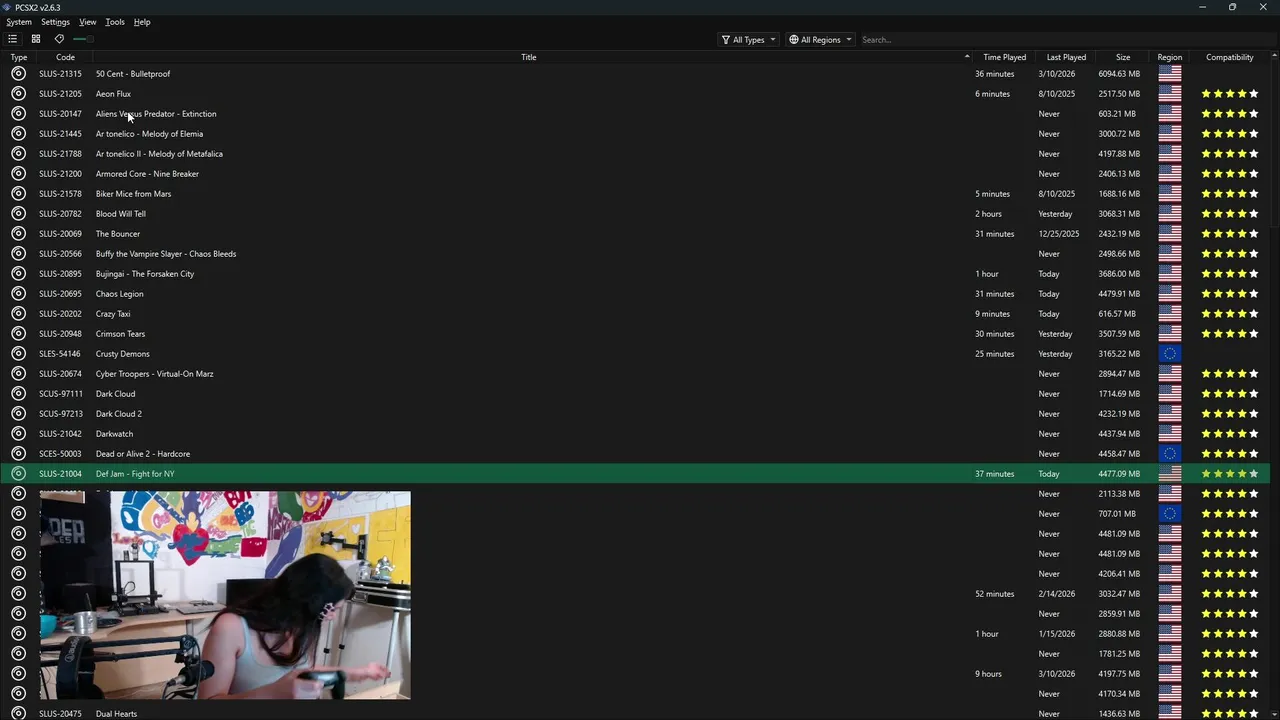1280x720 pixels.
Task: Click the webcam overlay video
Action: click(225, 595)
